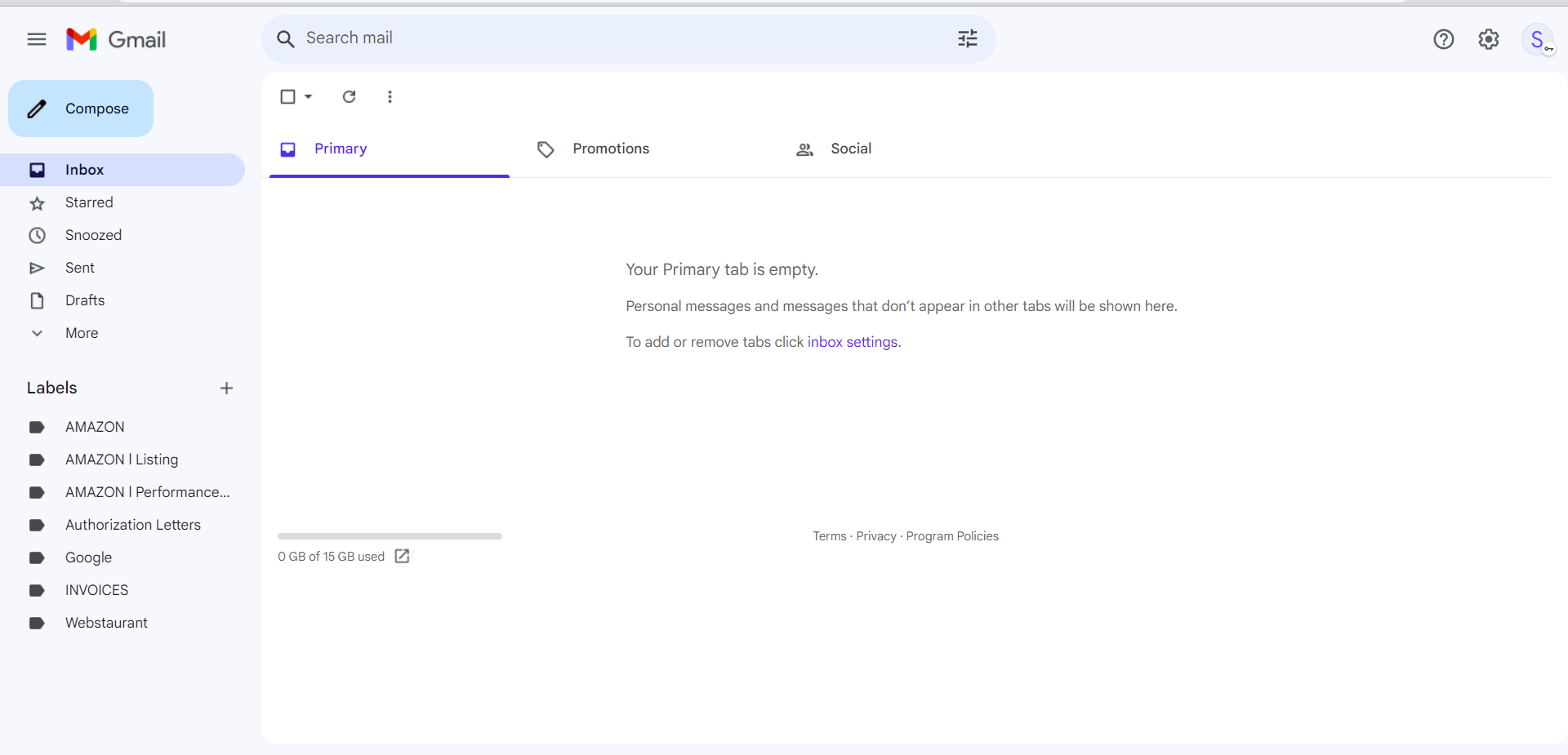
Task: Click the Snoozed clock icon
Action: coord(37,236)
